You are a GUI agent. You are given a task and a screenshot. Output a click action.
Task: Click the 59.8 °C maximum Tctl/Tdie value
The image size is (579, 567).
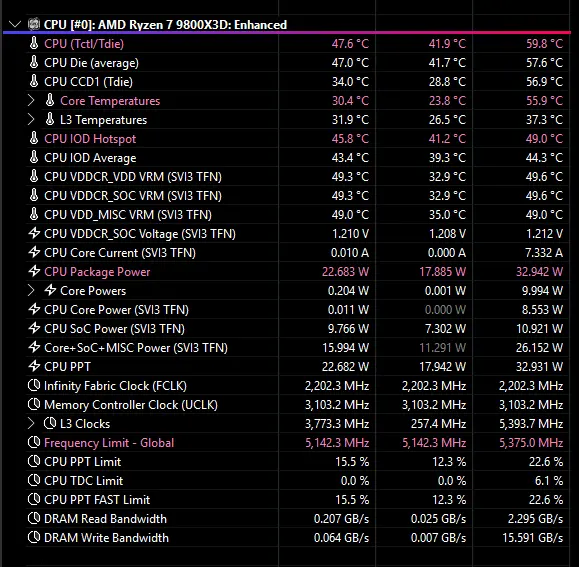click(x=544, y=44)
